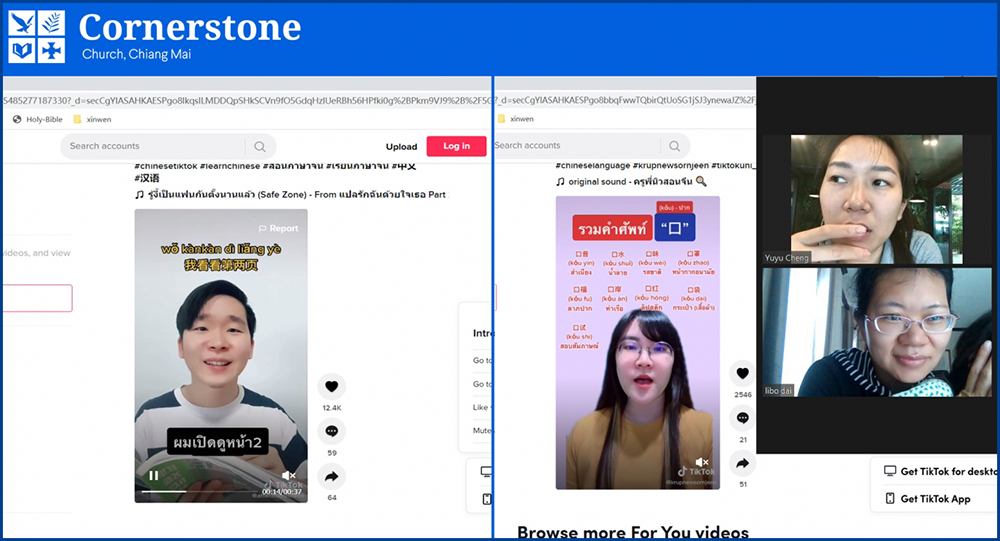Click the left video progress bar
The image size is (1000, 541).
tap(201, 492)
